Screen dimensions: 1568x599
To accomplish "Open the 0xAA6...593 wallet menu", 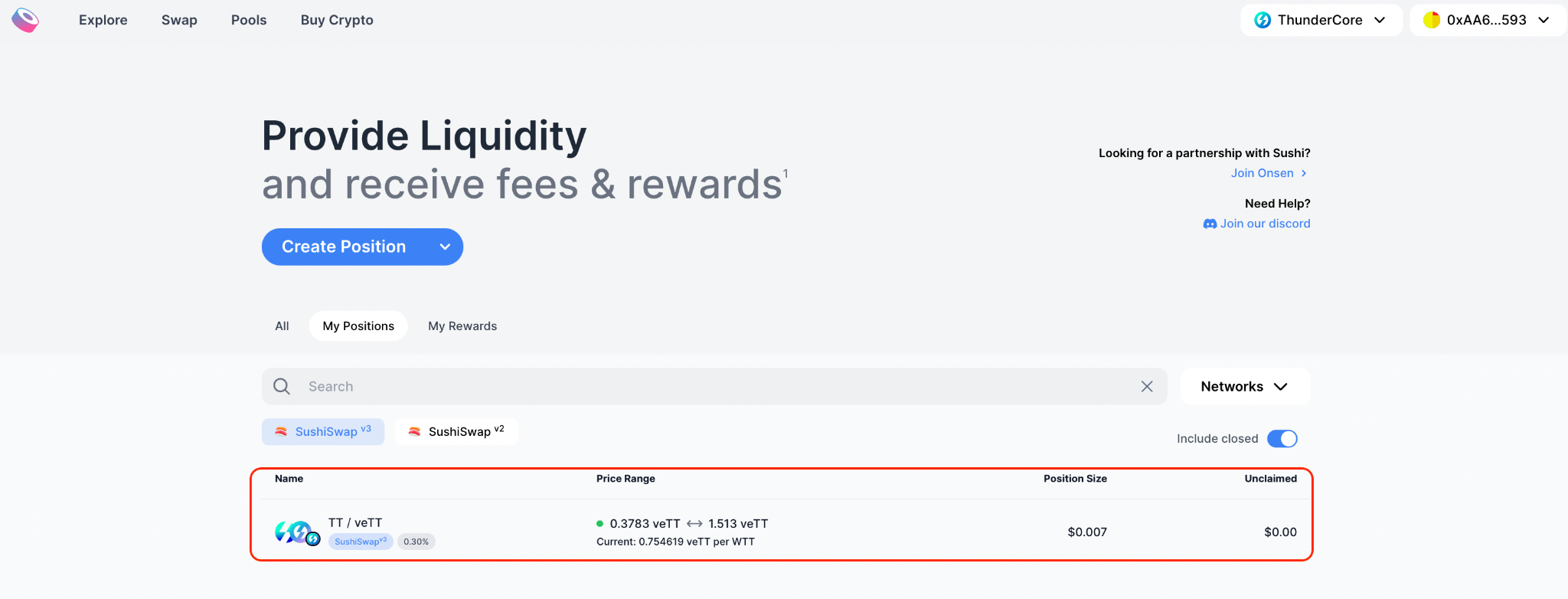I will pos(1487,20).
